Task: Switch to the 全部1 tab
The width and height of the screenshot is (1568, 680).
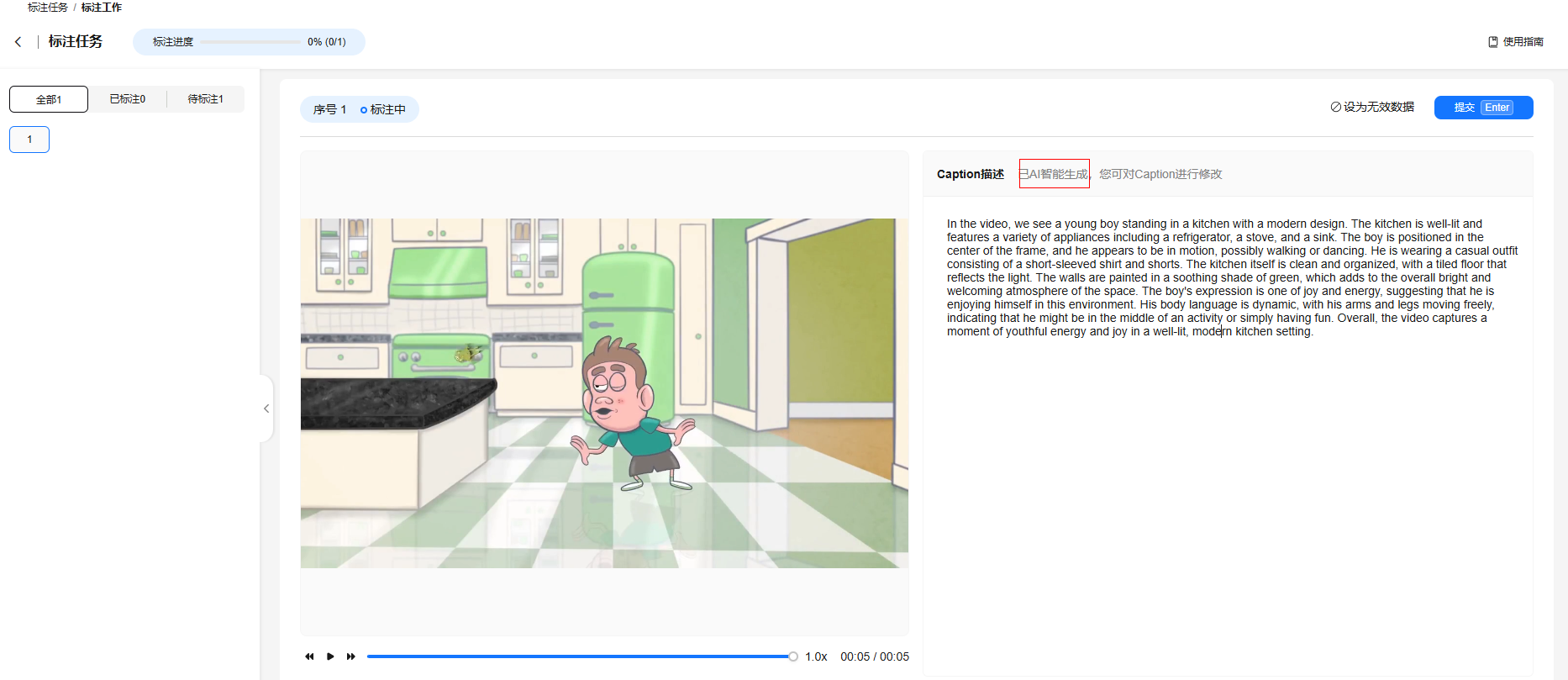Action: [49, 99]
